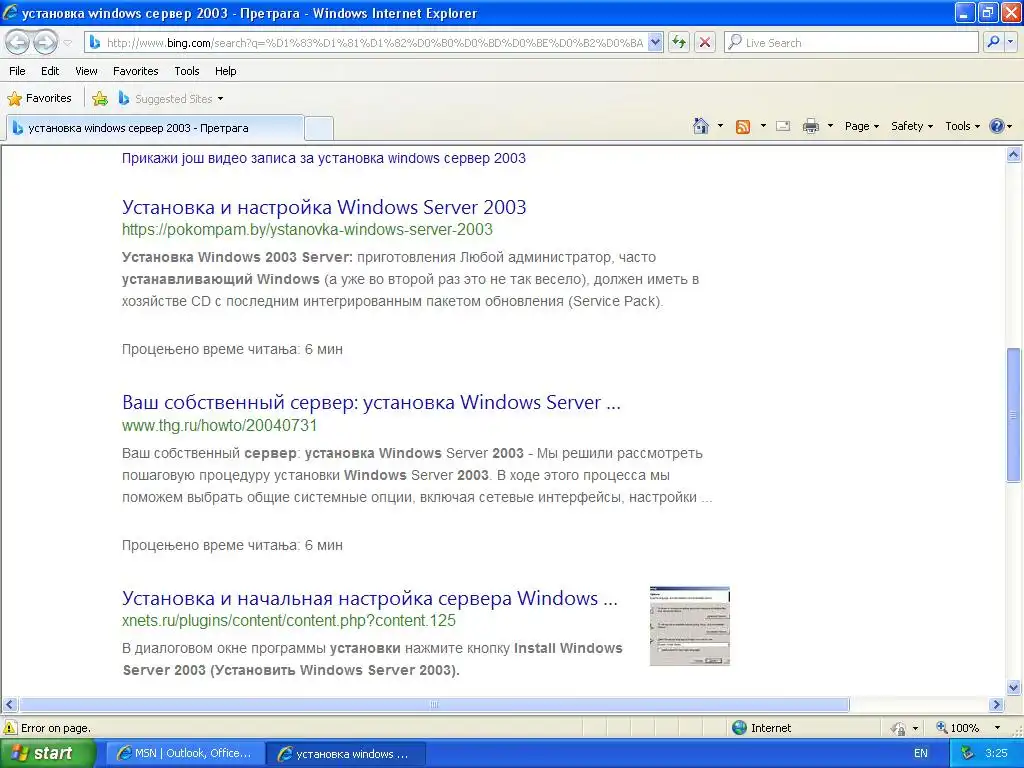Click the Forward navigation arrow
Screen dimensions: 1024x768
point(44,42)
